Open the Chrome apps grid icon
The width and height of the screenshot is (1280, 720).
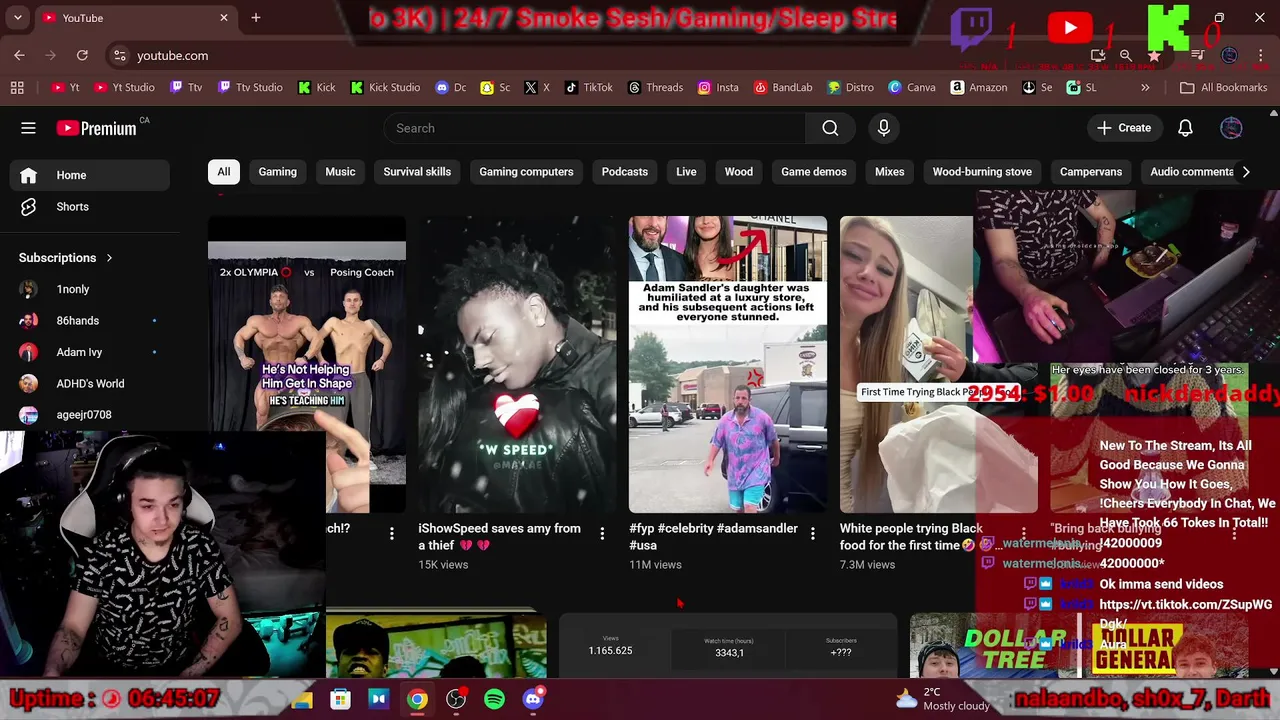[x=17, y=87]
